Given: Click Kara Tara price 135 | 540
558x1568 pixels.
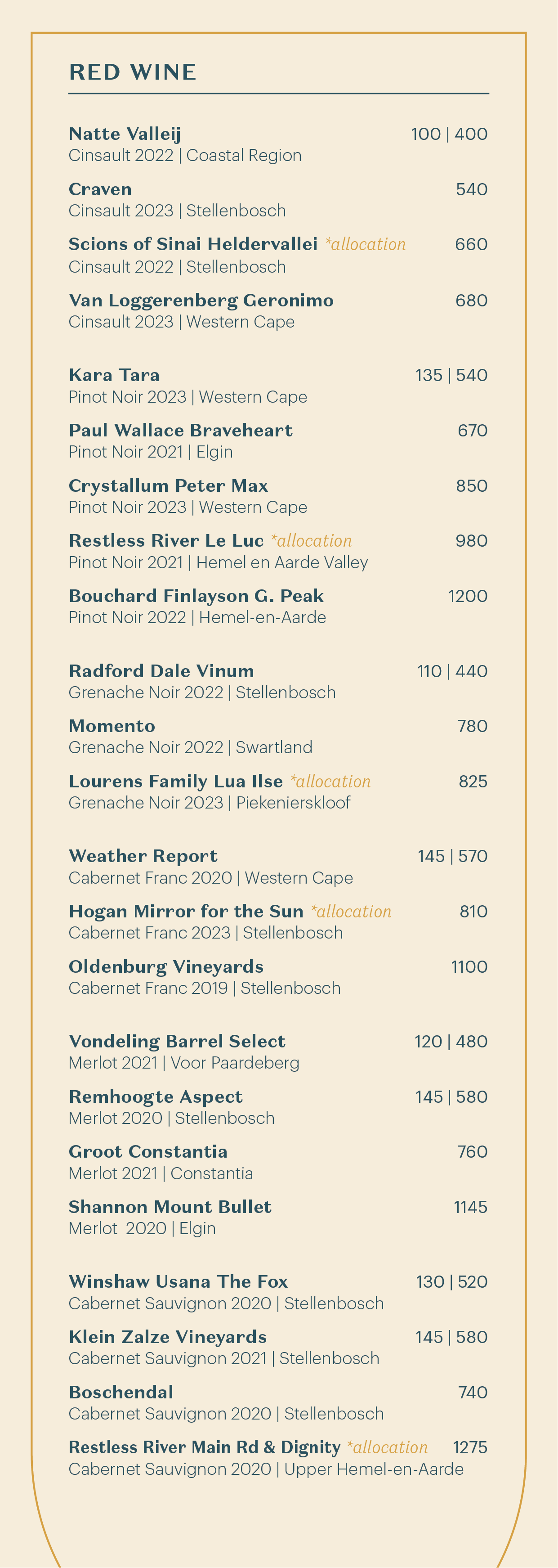Looking at the screenshot, I should 451,376.
